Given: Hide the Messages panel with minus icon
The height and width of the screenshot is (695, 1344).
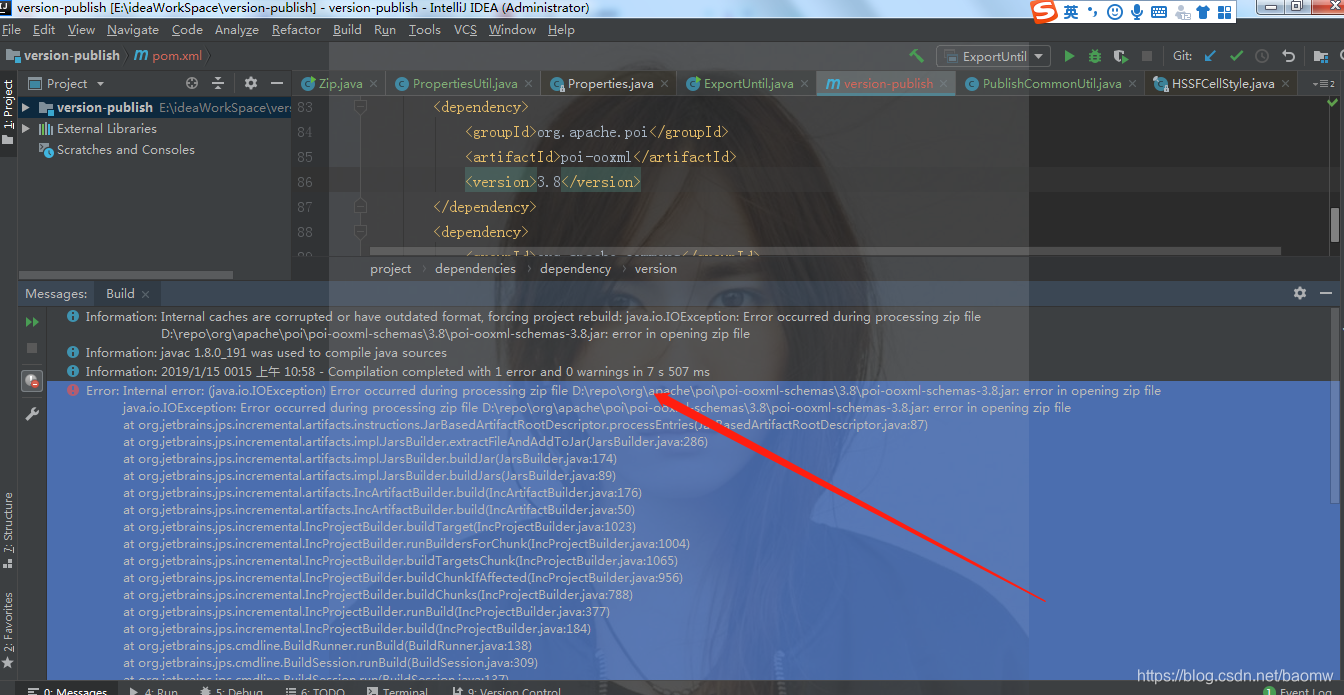Looking at the screenshot, I should (1327, 293).
